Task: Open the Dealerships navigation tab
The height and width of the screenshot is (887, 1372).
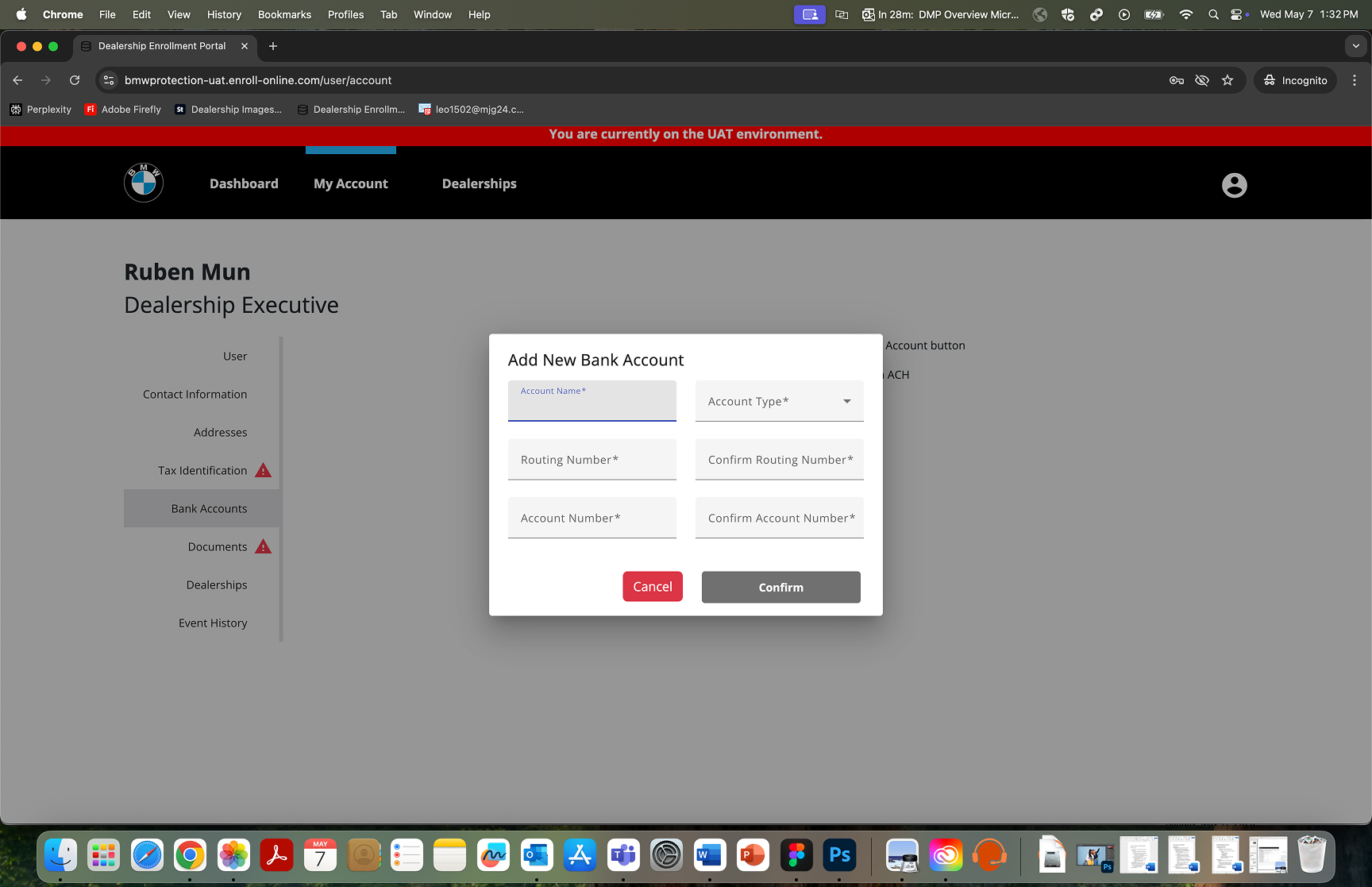Action: pos(479,183)
